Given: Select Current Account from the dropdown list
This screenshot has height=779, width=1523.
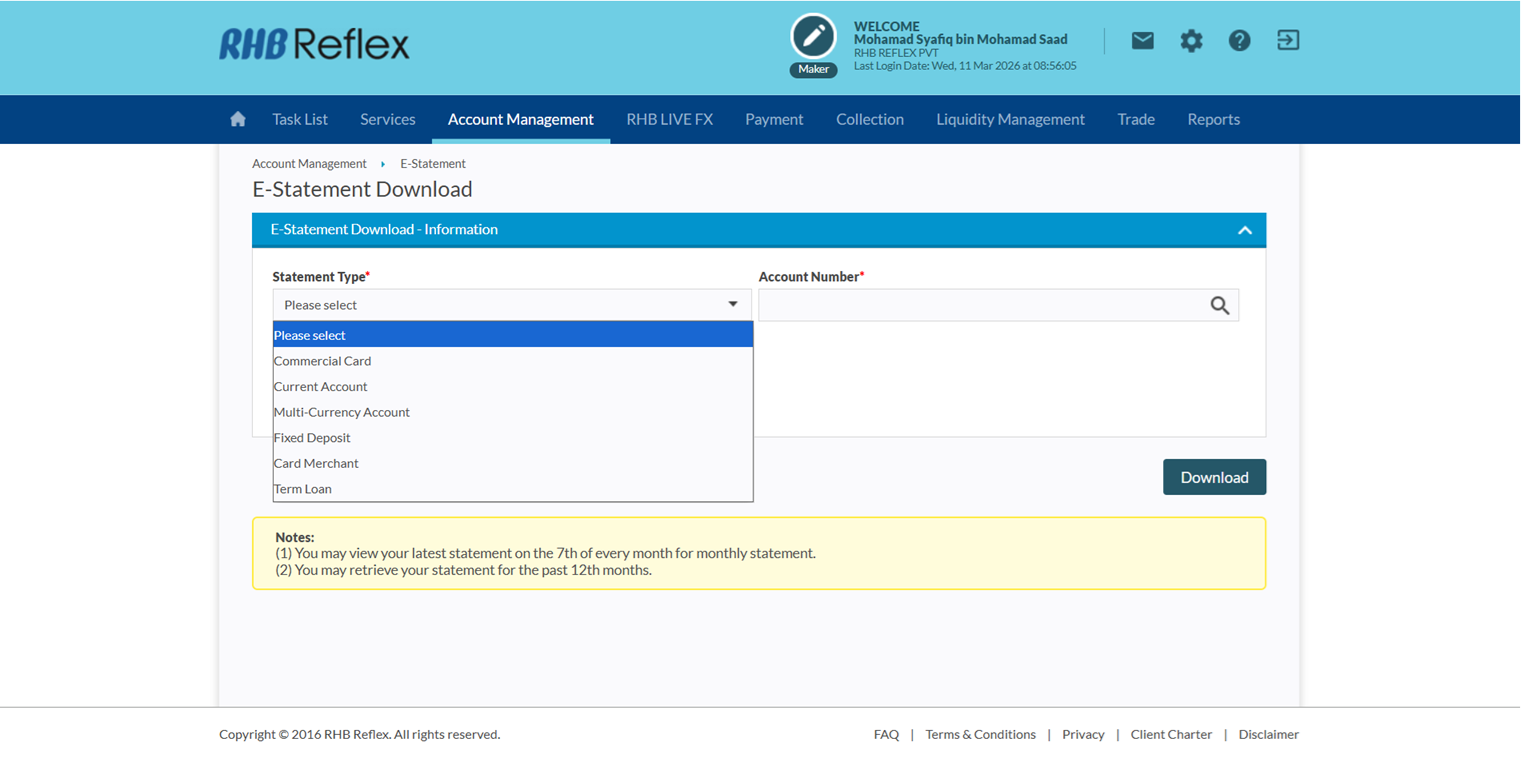Looking at the screenshot, I should 321,387.
